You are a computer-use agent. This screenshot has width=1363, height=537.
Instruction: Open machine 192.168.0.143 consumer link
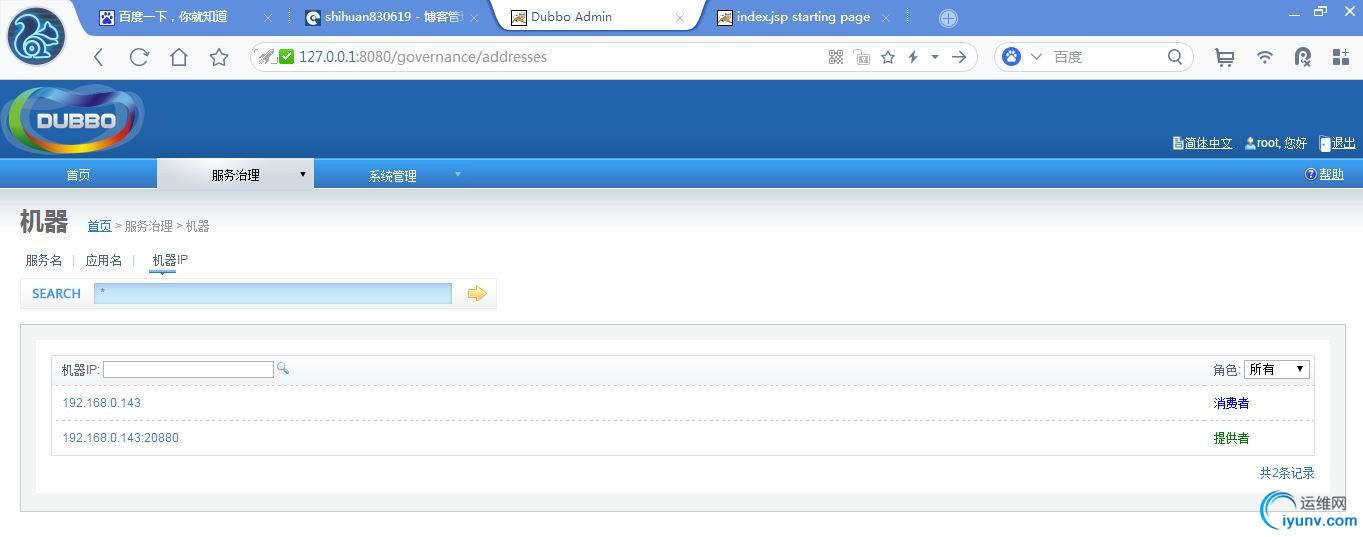coord(102,403)
